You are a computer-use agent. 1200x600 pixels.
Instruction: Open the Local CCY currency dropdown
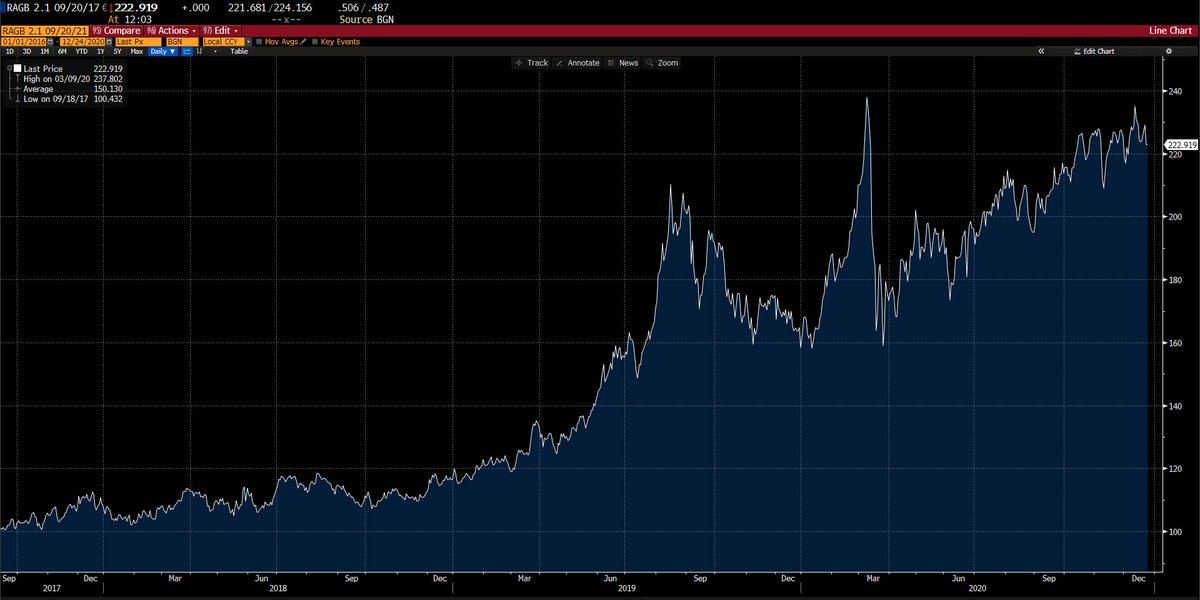click(248, 42)
